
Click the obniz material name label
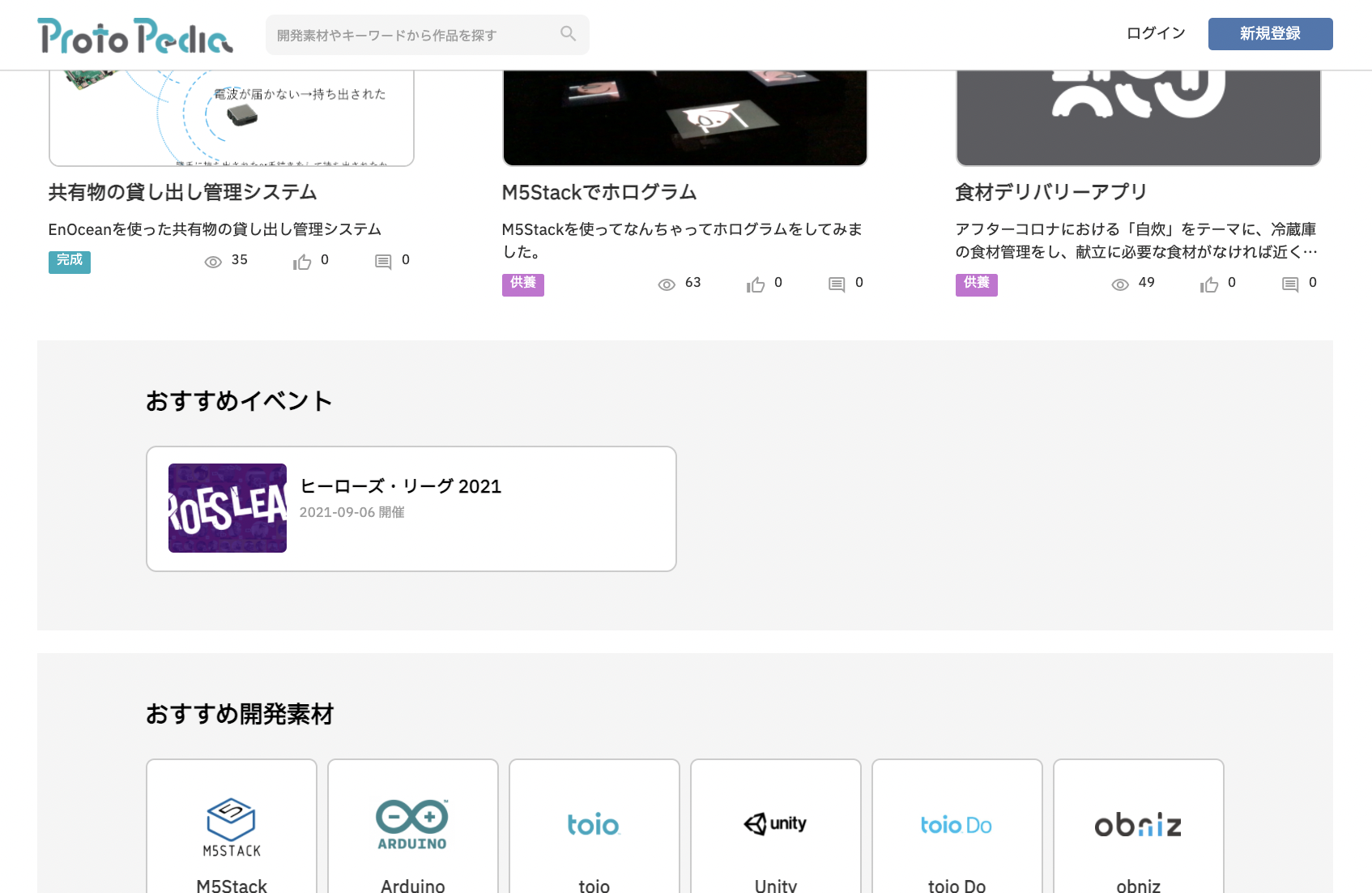coord(1139,885)
